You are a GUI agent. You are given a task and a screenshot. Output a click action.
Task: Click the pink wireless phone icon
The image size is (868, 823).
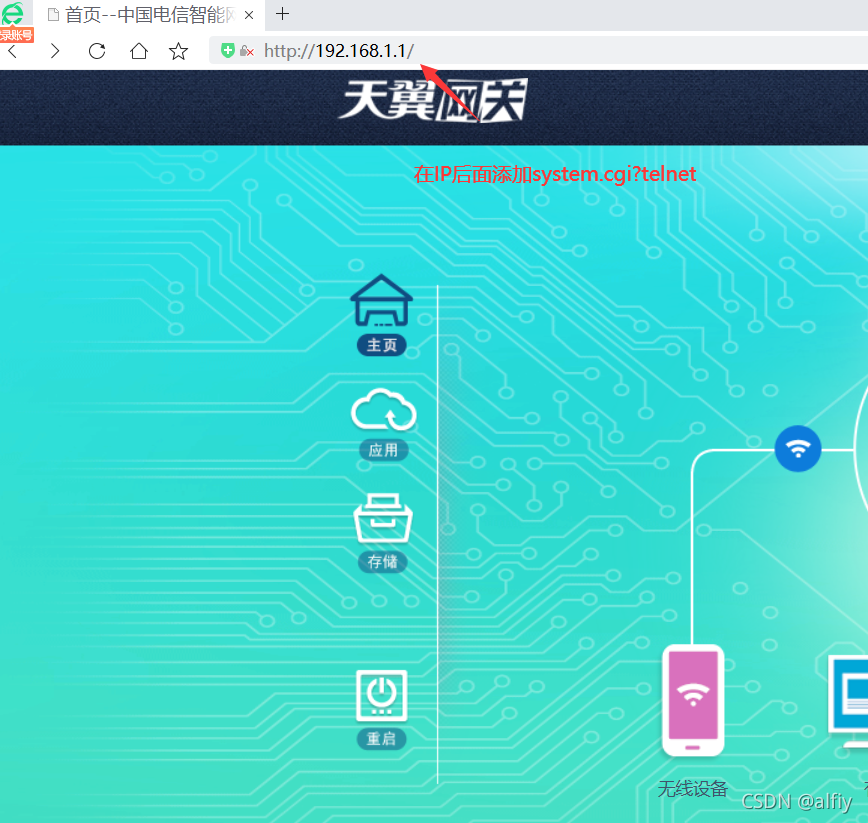[x=693, y=700]
